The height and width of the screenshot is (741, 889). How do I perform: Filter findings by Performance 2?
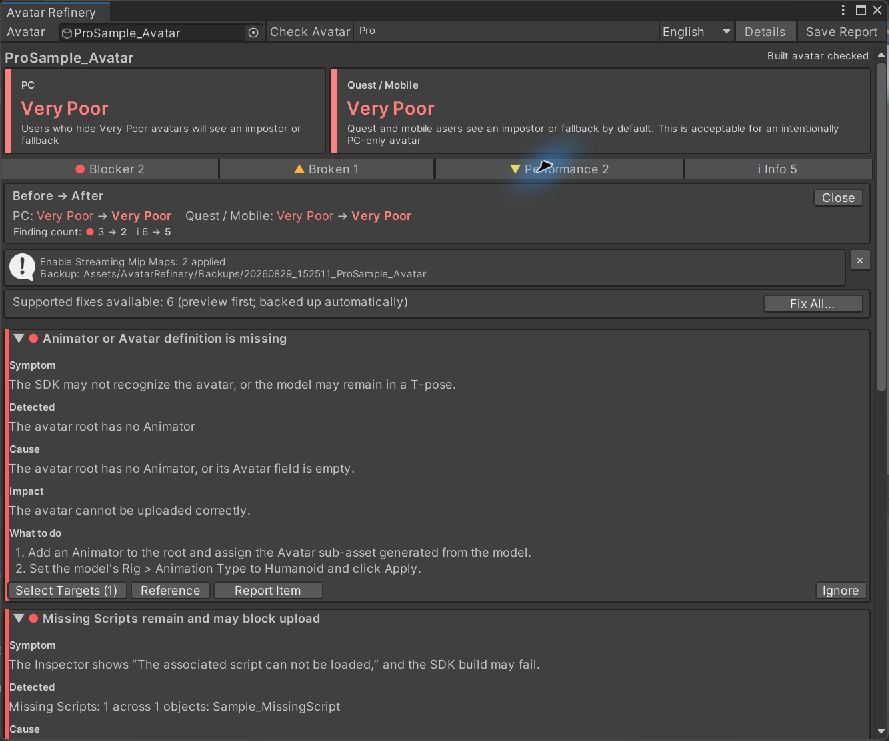click(x=559, y=169)
